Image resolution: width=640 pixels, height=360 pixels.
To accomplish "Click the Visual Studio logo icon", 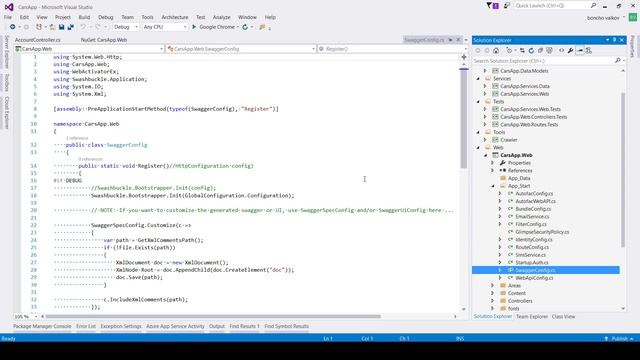I will pos(9,7).
